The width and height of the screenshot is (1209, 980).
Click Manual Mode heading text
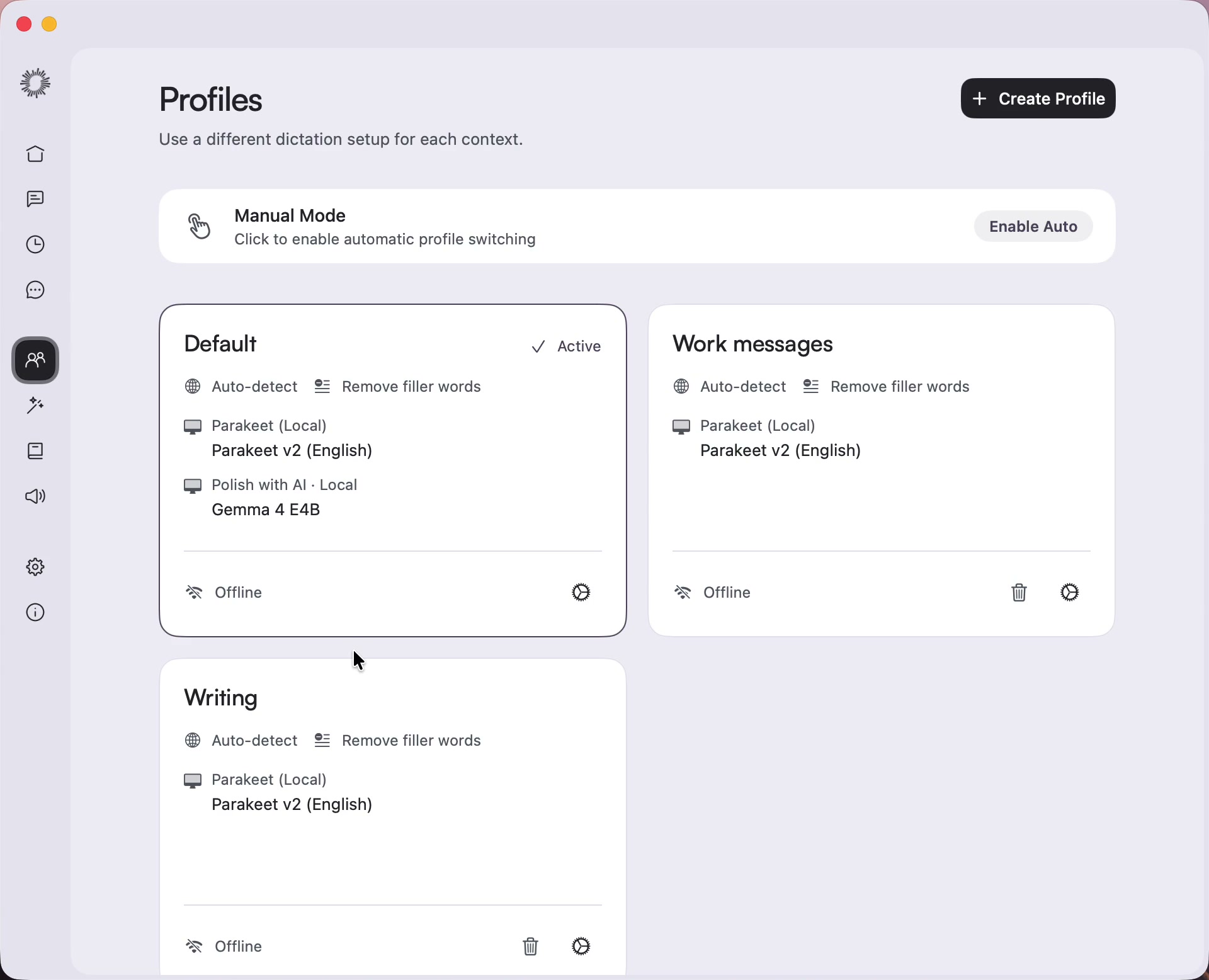coord(290,216)
